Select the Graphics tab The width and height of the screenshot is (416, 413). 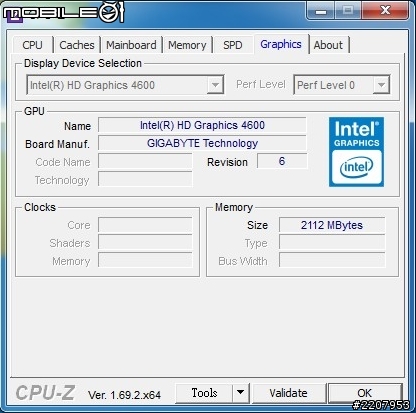click(281, 44)
